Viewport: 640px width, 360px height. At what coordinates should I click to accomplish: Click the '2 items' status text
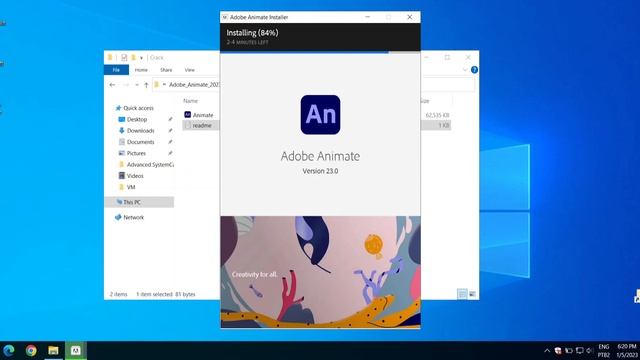pyautogui.click(x=119, y=294)
